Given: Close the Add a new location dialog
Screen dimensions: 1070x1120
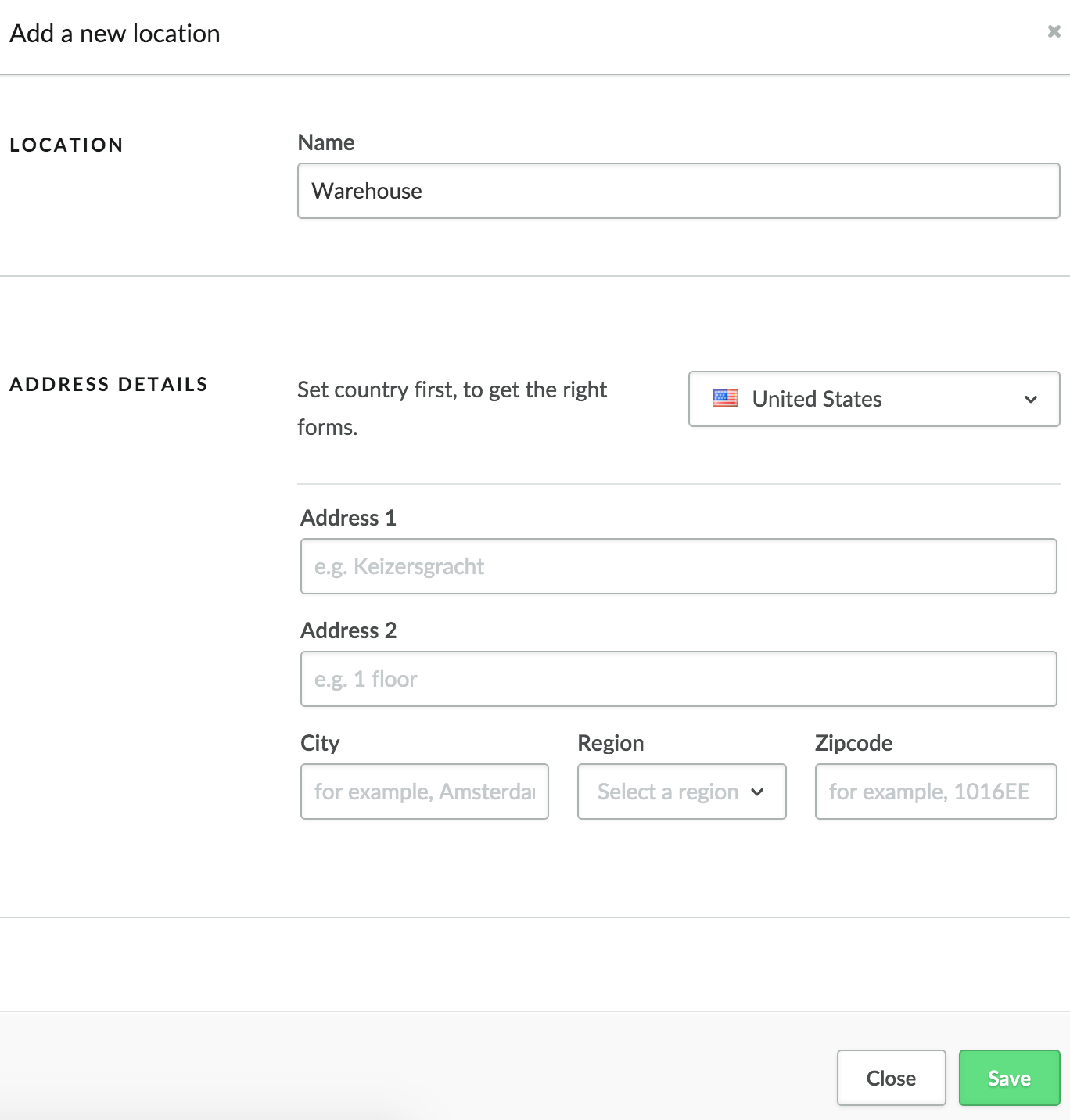Looking at the screenshot, I should coord(890,1078).
